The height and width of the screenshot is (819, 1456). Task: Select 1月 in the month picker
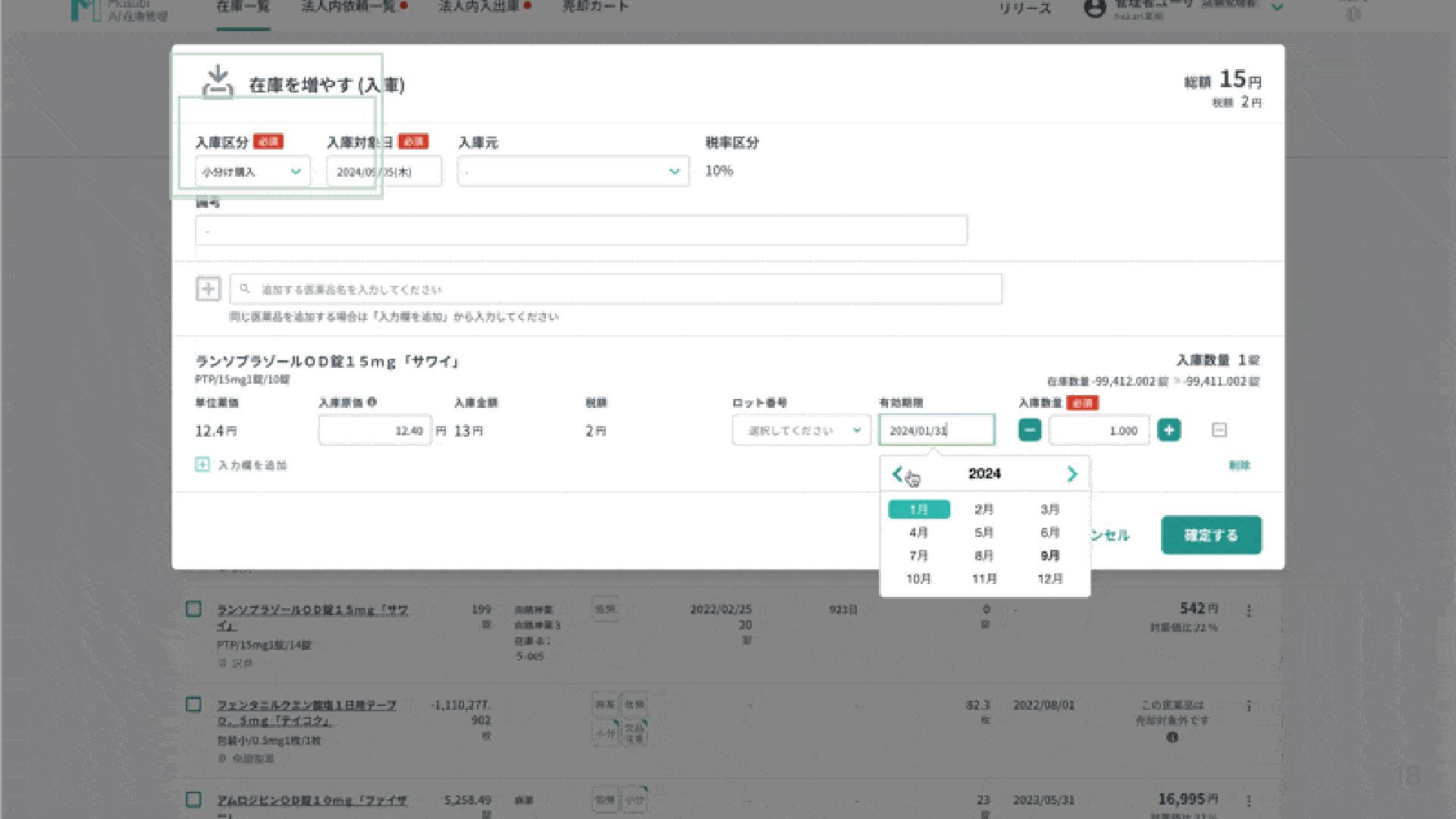pyautogui.click(x=918, y=510)
